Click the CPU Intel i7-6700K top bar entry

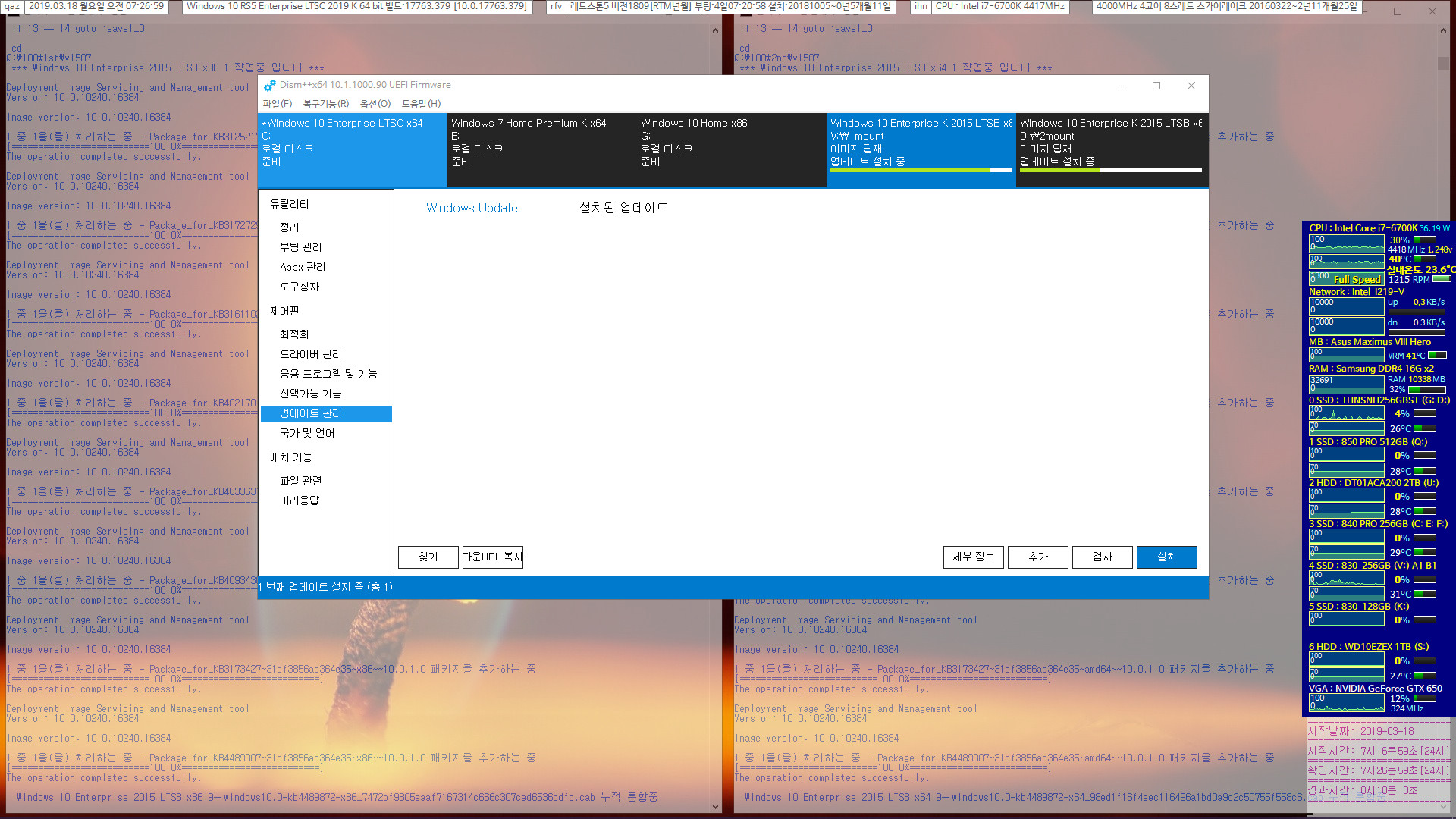(x=999, y=6)
